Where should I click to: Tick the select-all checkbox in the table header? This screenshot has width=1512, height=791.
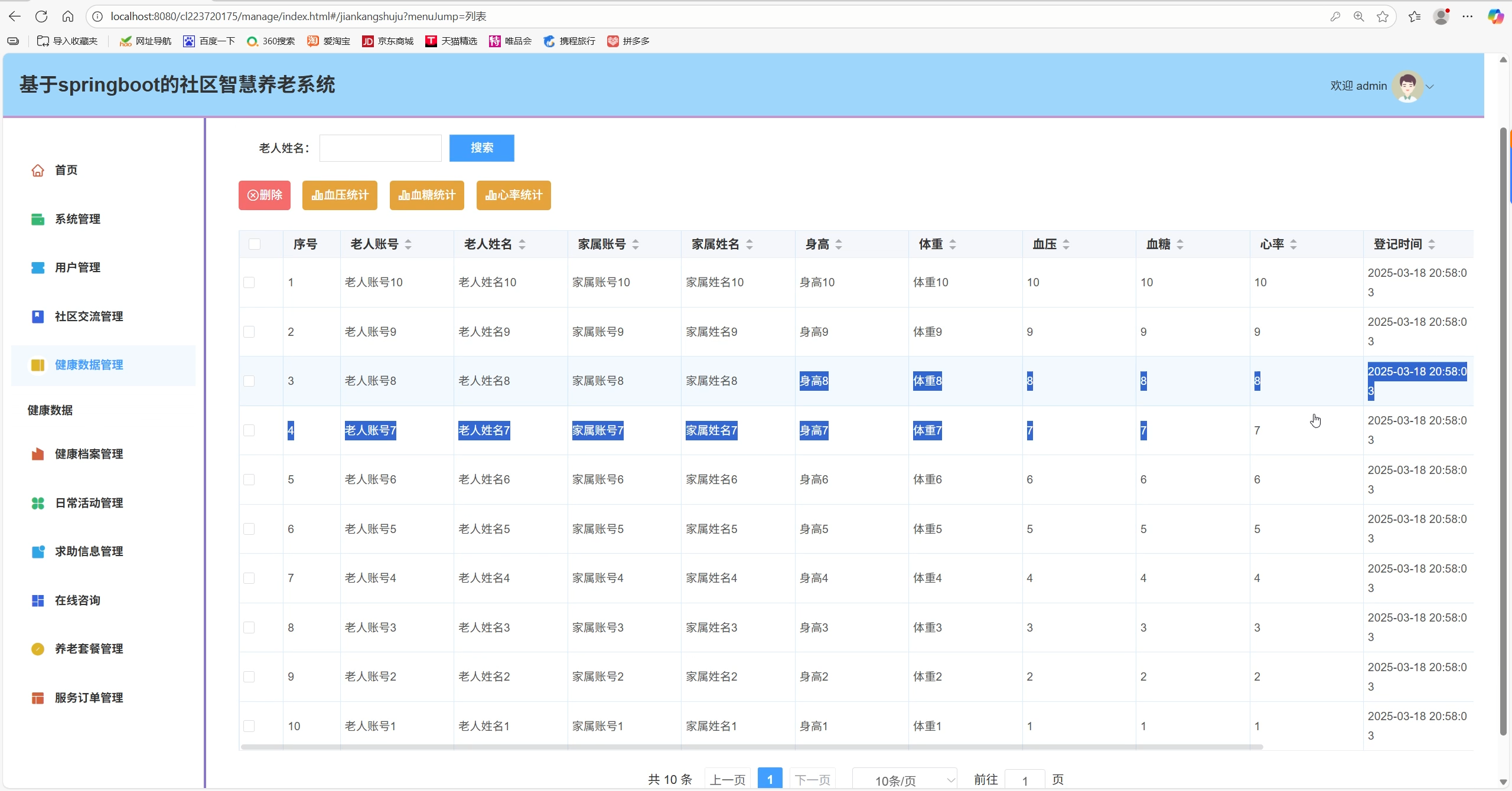(255, 244)
